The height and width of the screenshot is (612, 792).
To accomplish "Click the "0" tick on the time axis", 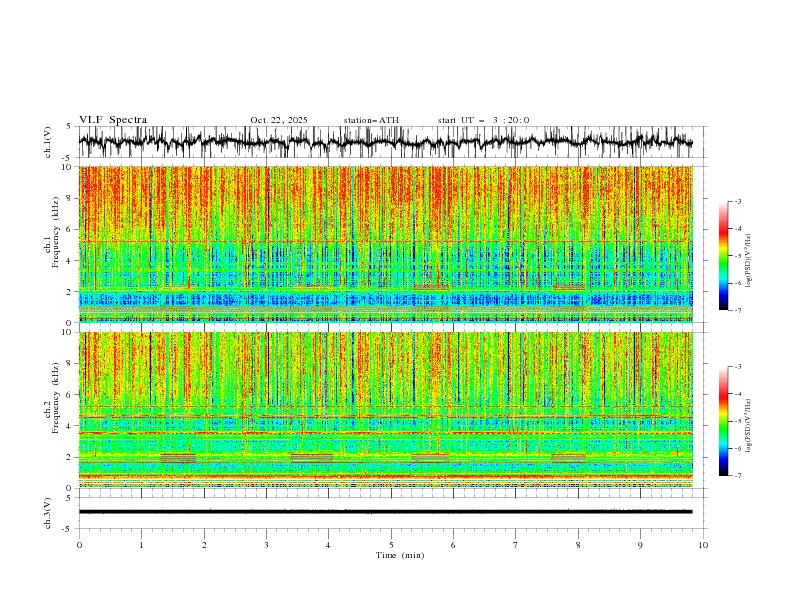I will coord(79,545).
